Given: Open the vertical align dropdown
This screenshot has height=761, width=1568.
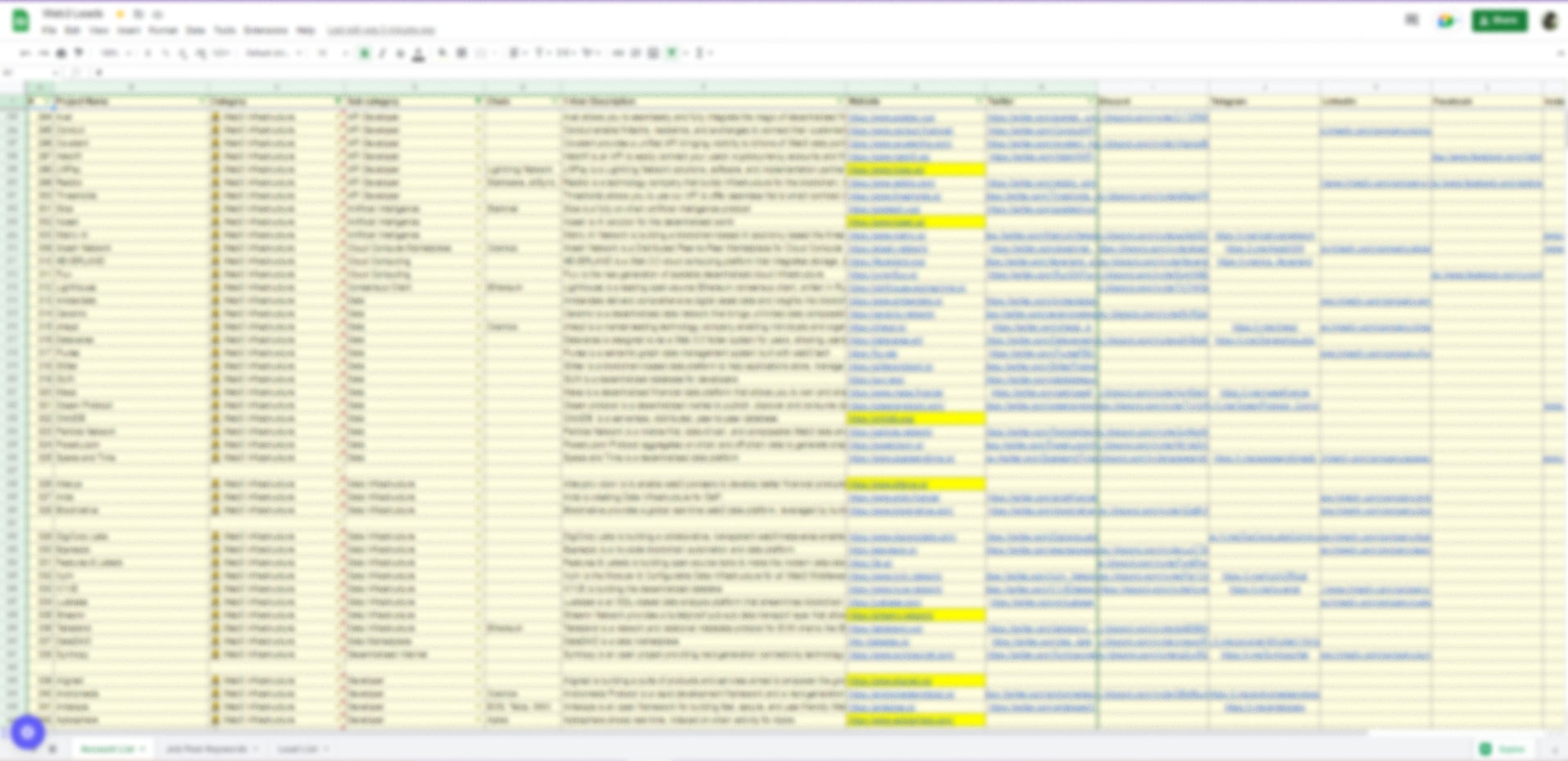Looking at the screenshot, I should [542, 53].
